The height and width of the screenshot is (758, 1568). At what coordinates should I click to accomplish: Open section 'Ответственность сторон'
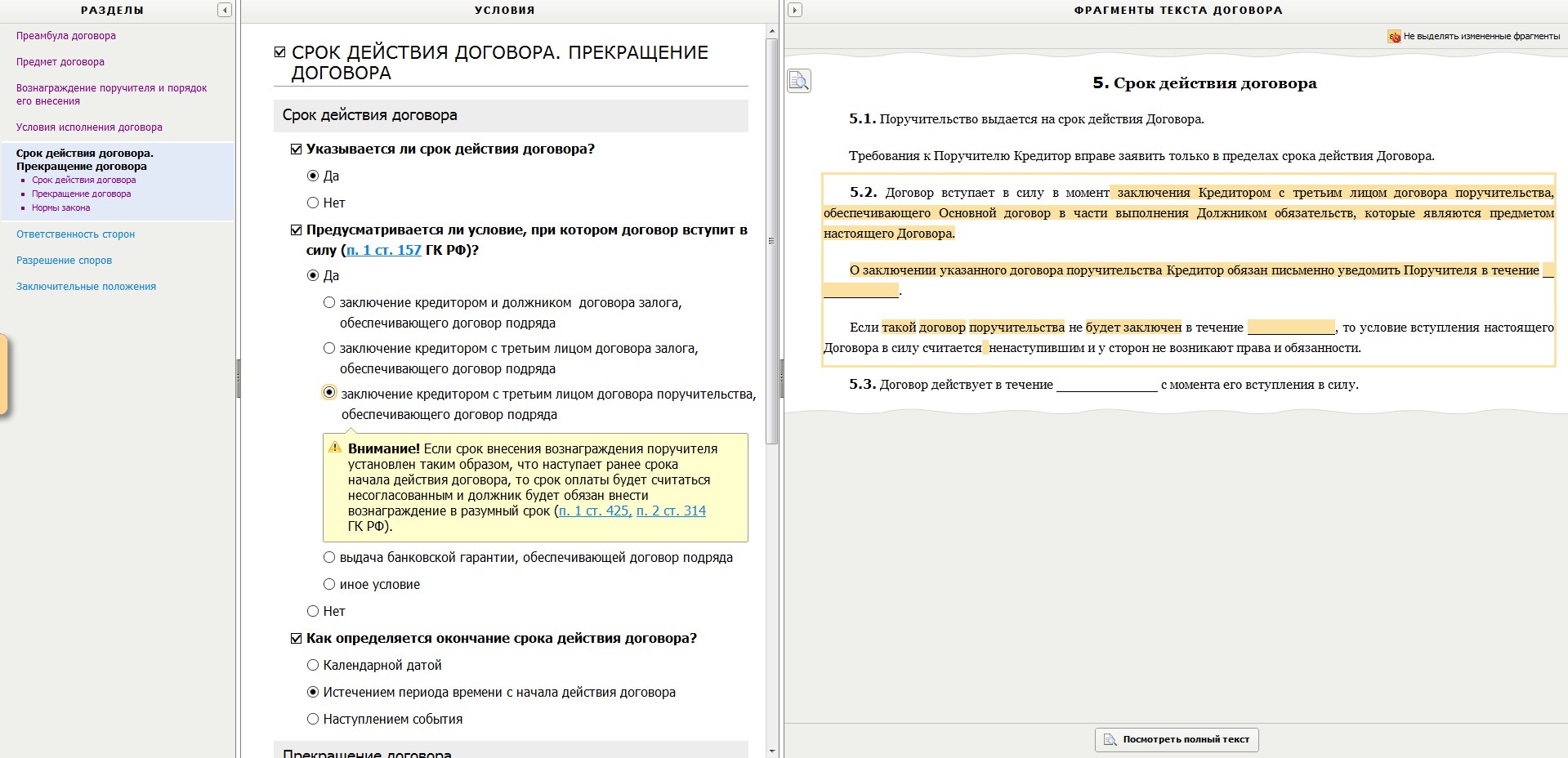75,234
